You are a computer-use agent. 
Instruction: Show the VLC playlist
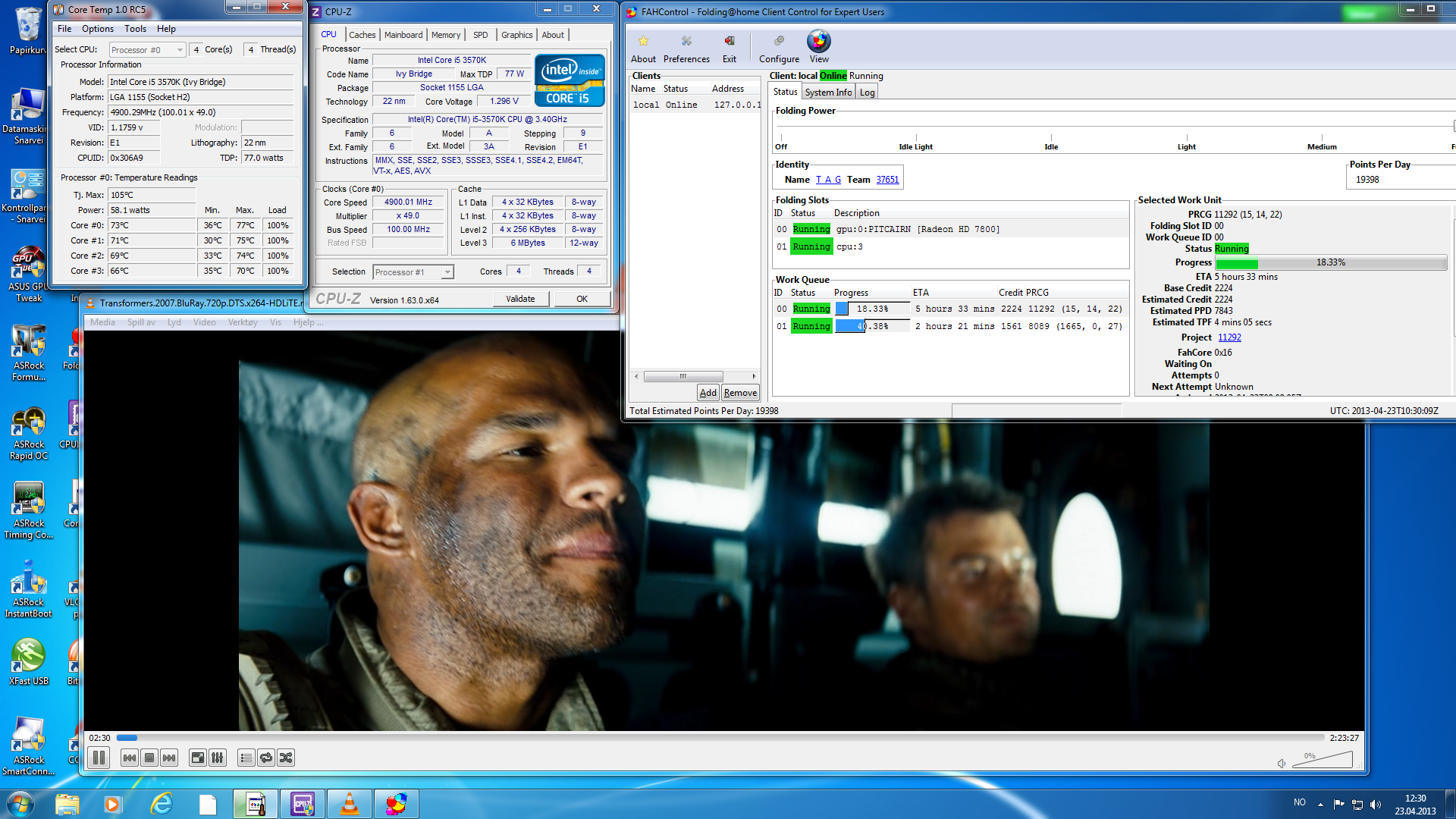[246, 758]
